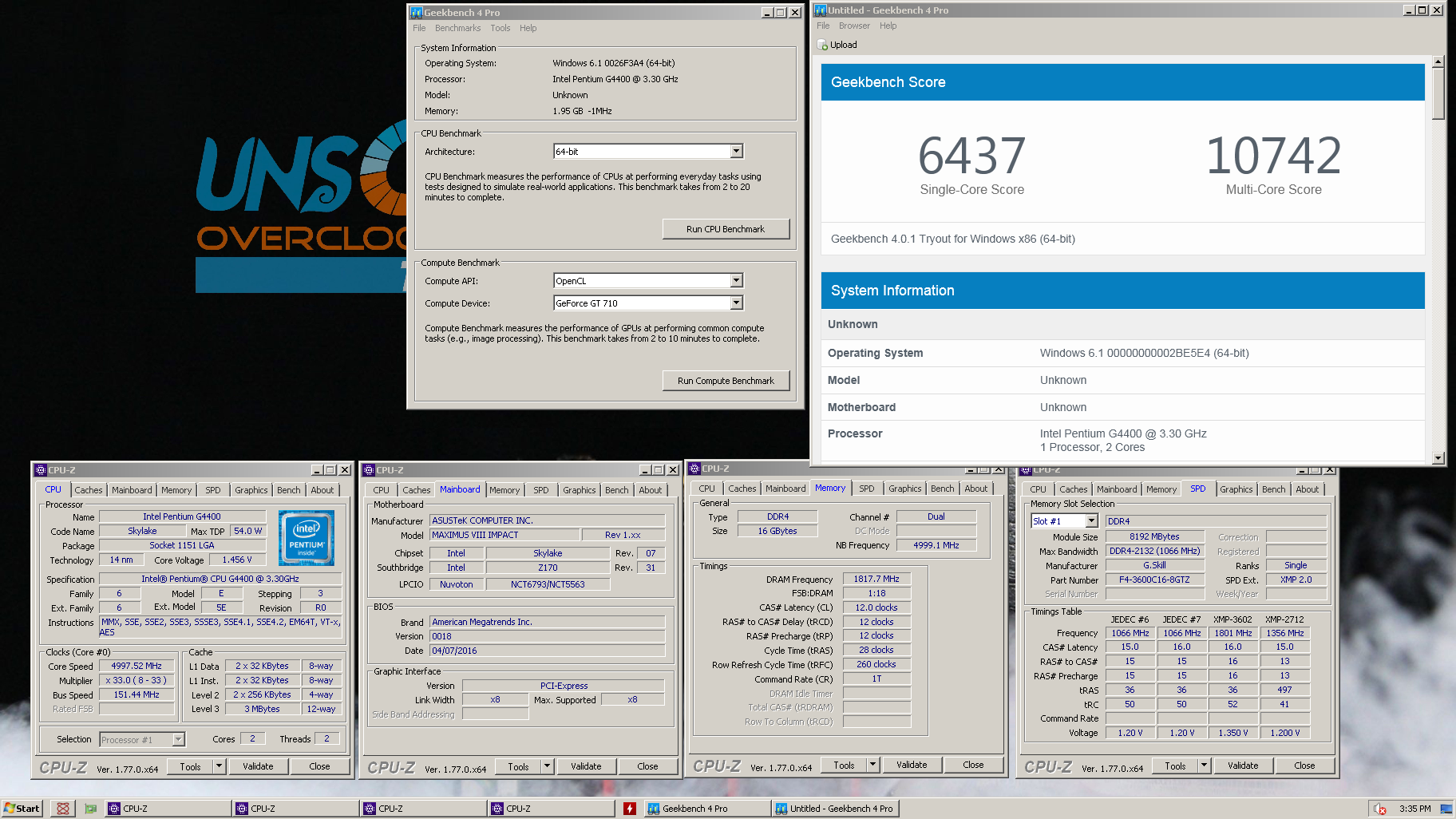
Task: Click the taskbar clock showing 3:35 PM
Action: [1414, 809]
